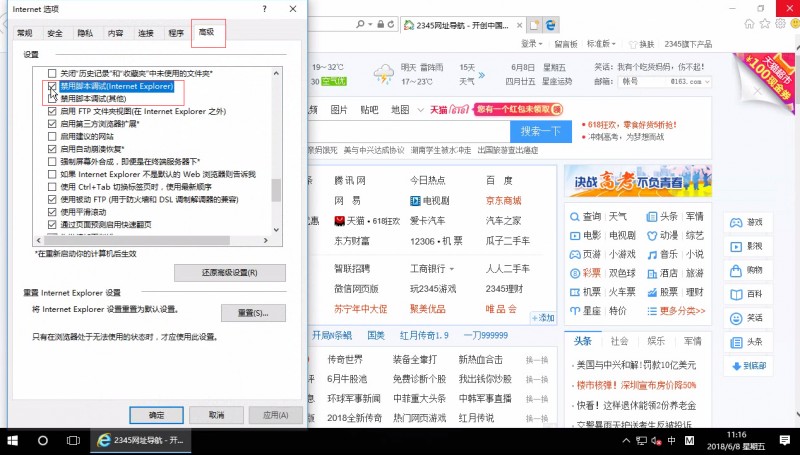Click the 影视 sidebar icon

[x=736, y=246]
